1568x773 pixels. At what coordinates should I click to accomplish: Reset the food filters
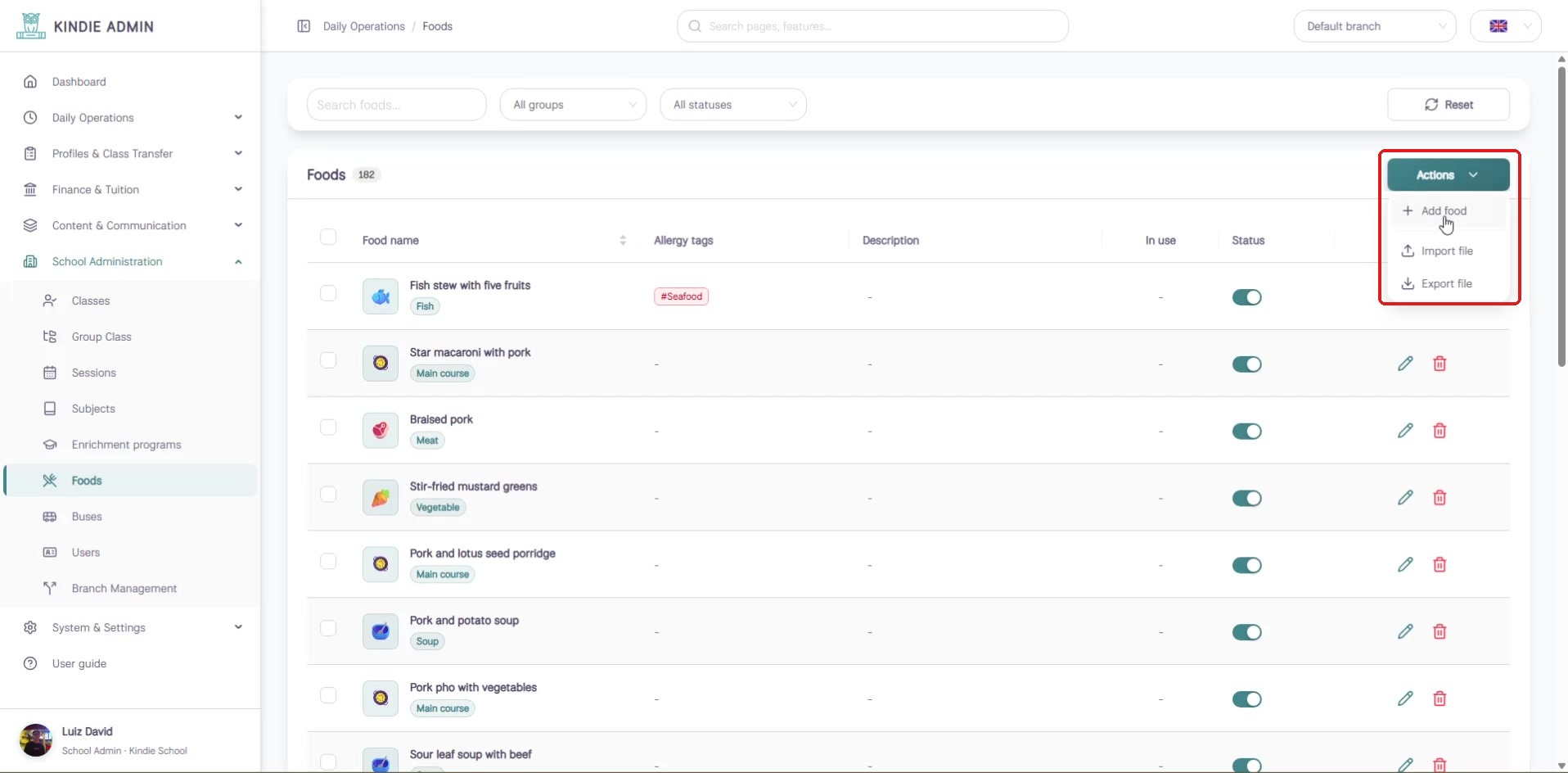1449,105
